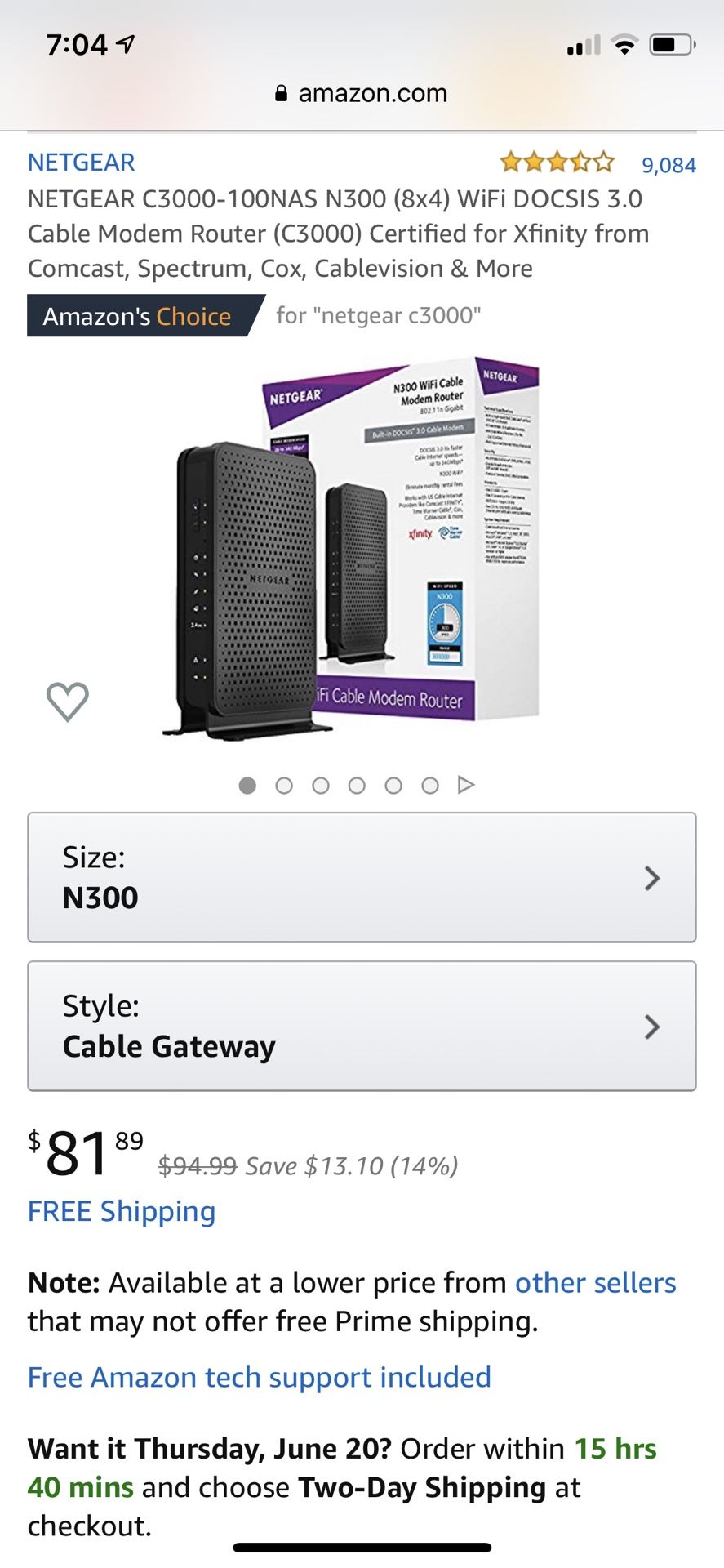Tap the star rating icons

point(557,163)
